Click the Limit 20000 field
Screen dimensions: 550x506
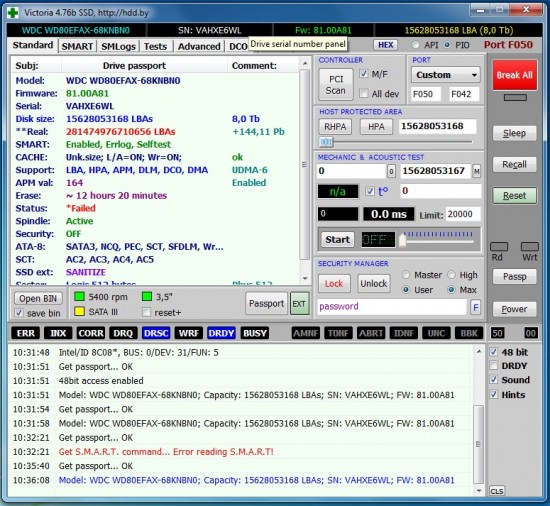click(463, 214)
